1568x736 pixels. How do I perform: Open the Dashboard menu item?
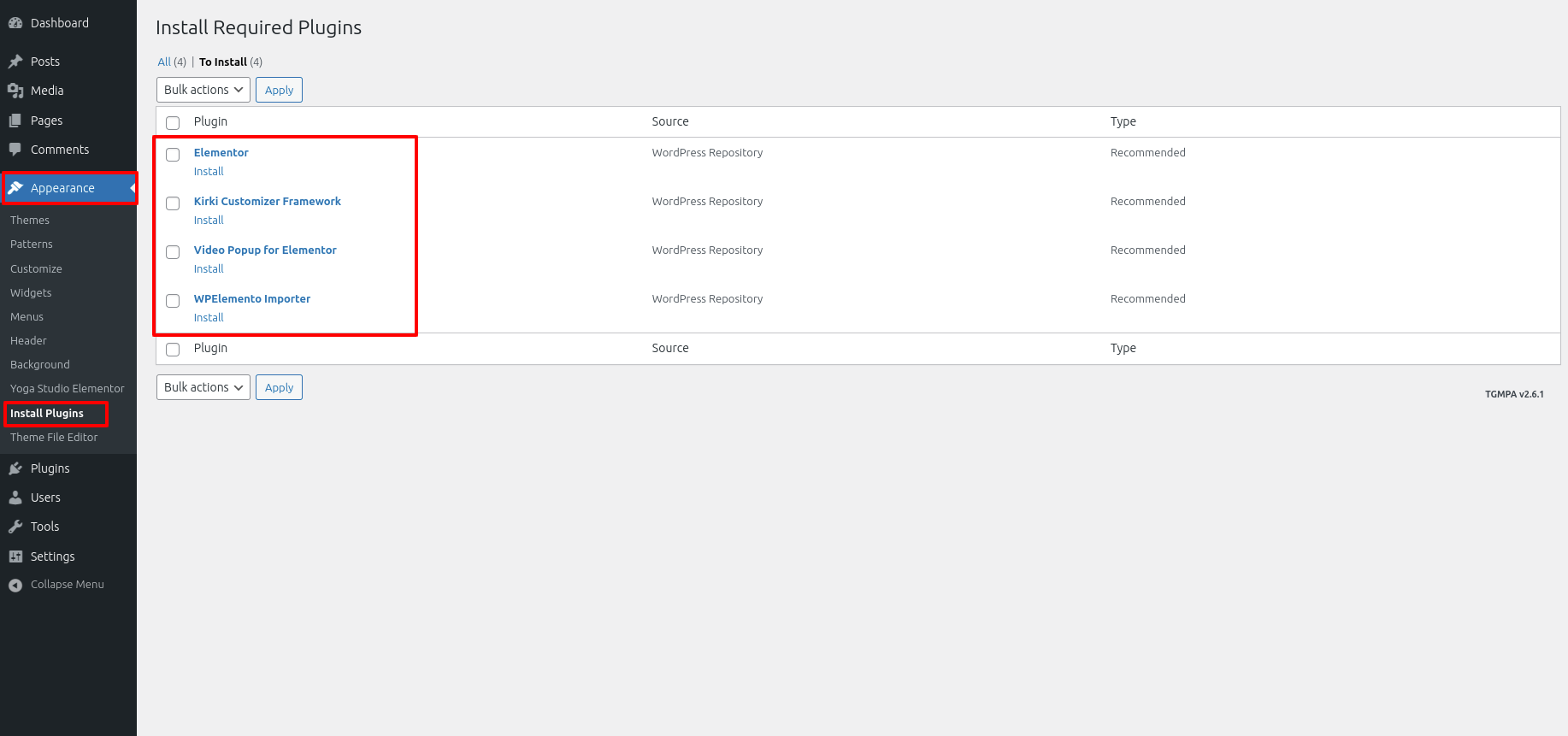click(x=68, y=23)
